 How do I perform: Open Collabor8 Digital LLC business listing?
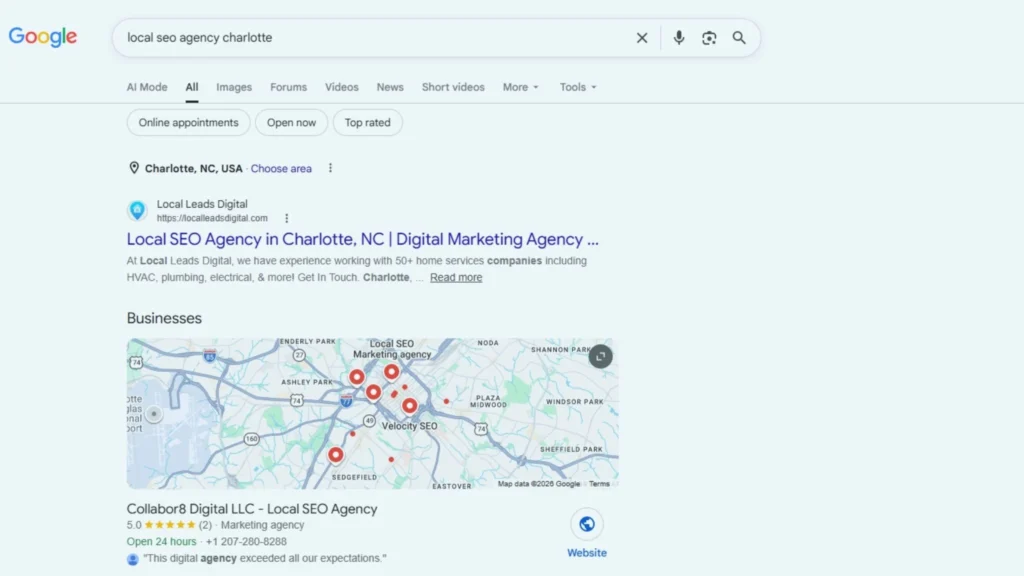pyautogui.click(x=252, y=509)
